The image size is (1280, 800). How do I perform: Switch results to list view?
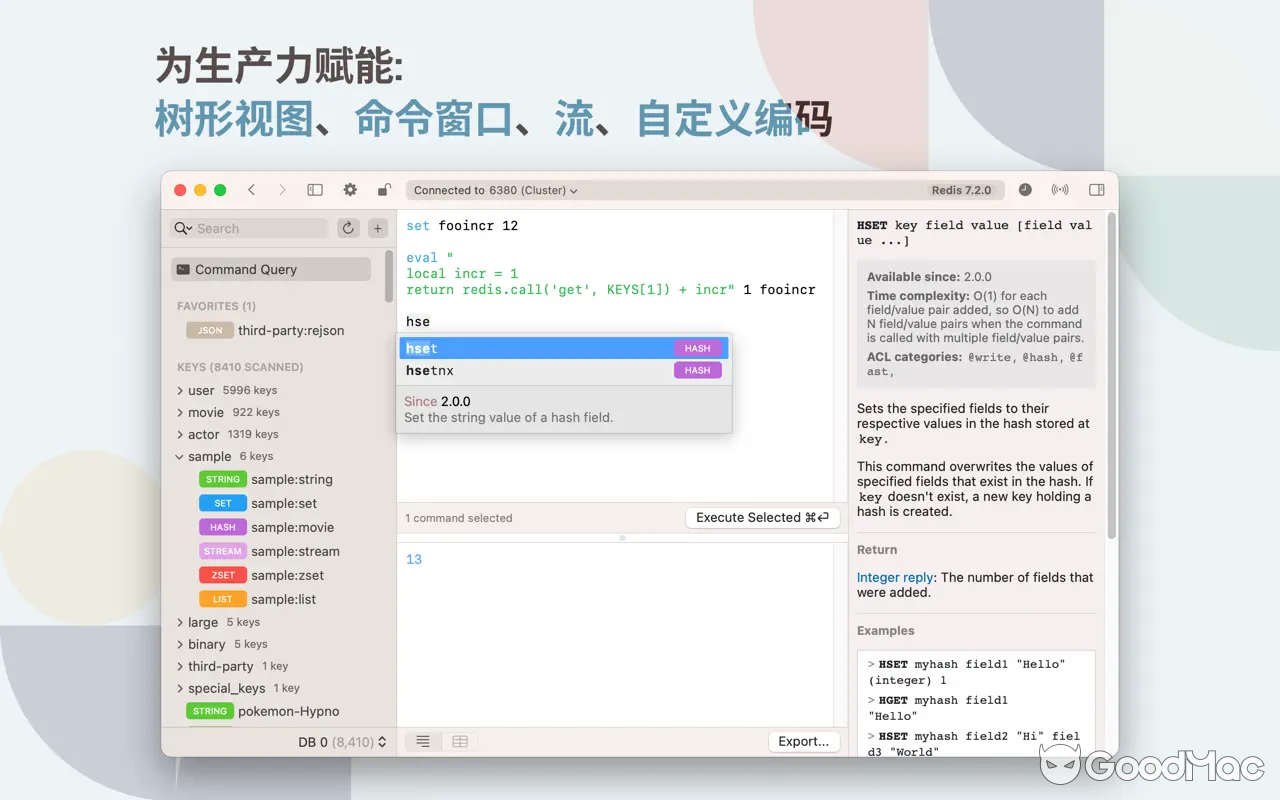[421, 741]
